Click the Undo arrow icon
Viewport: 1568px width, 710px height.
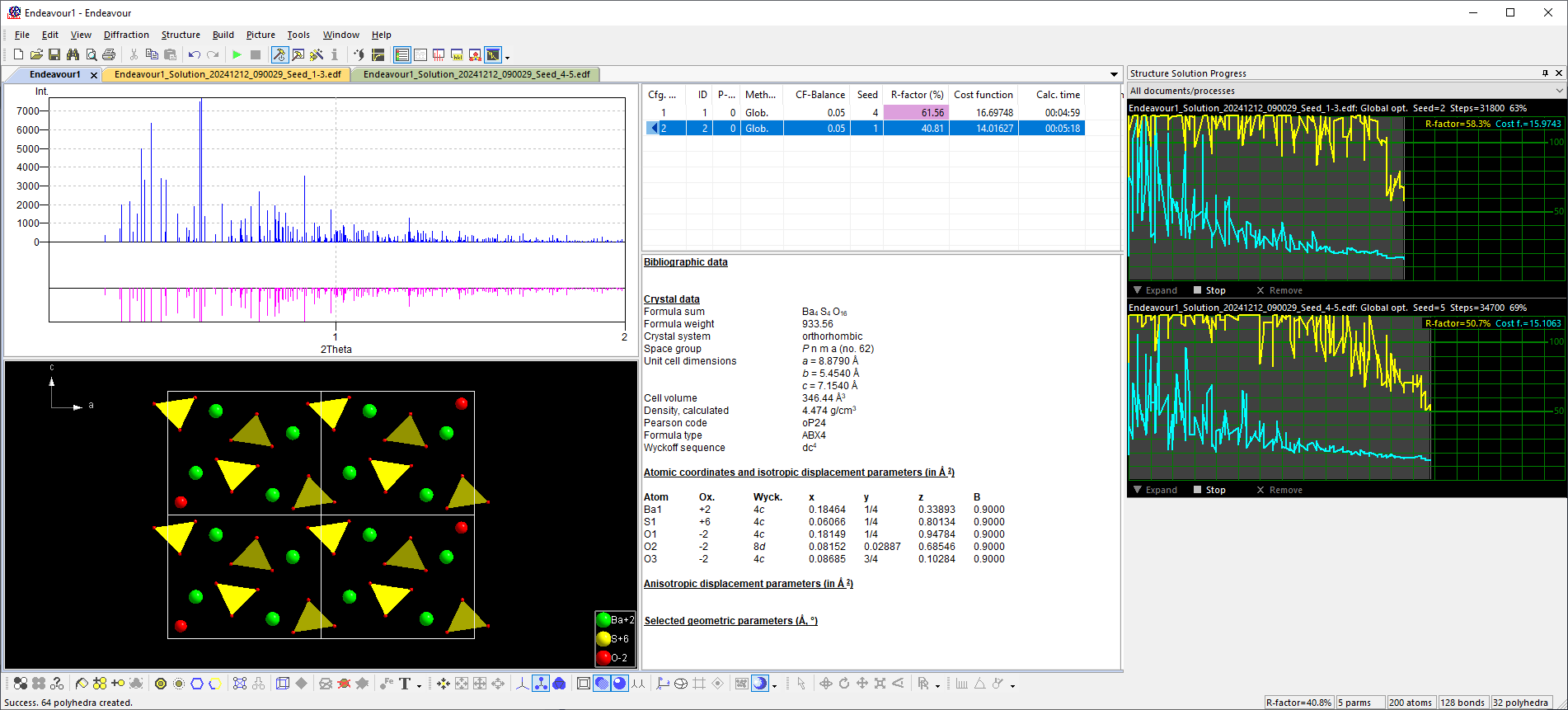coord(194,55)
